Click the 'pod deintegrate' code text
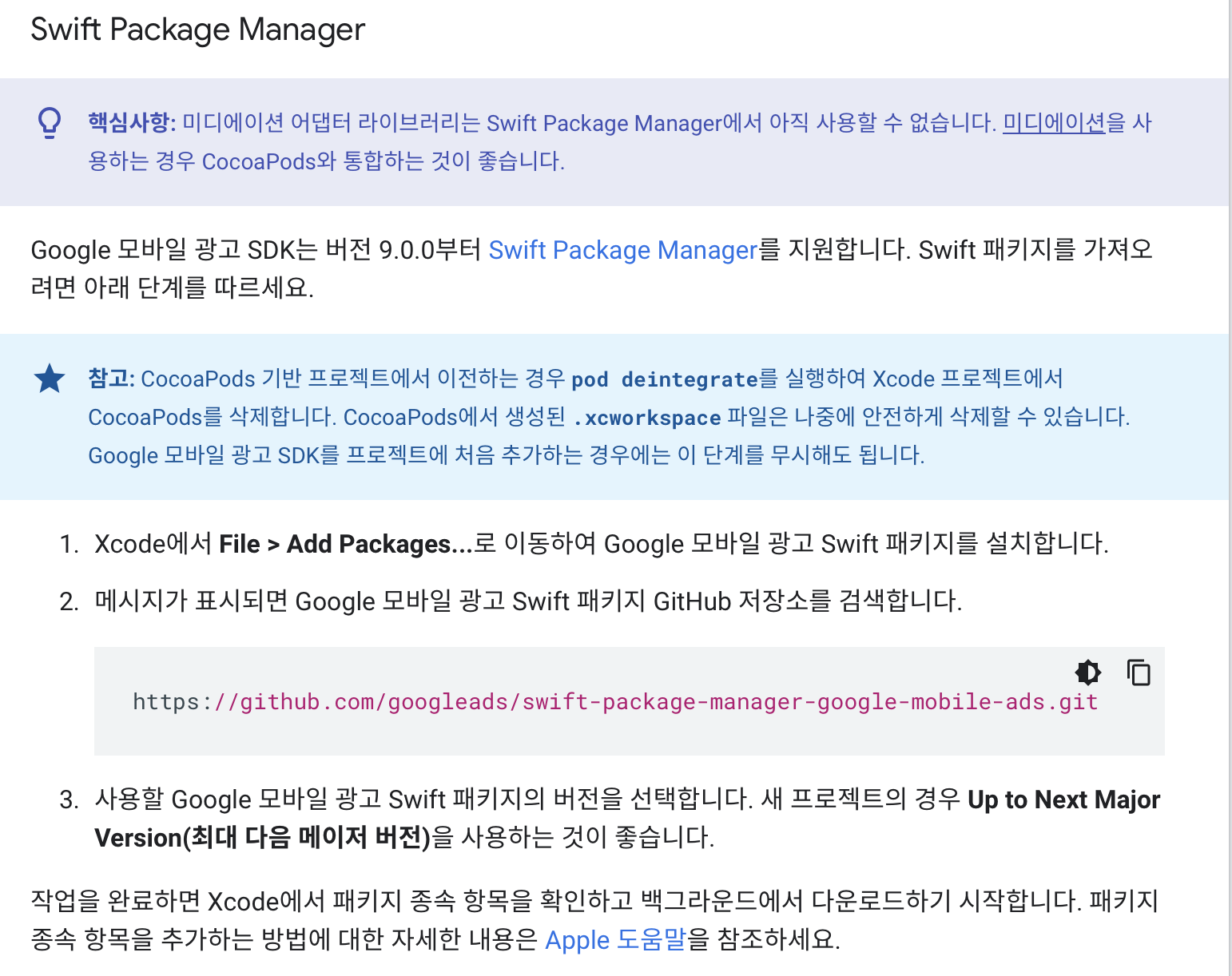1232x976 pixels. pyautogui.click(x=665, y=379)
